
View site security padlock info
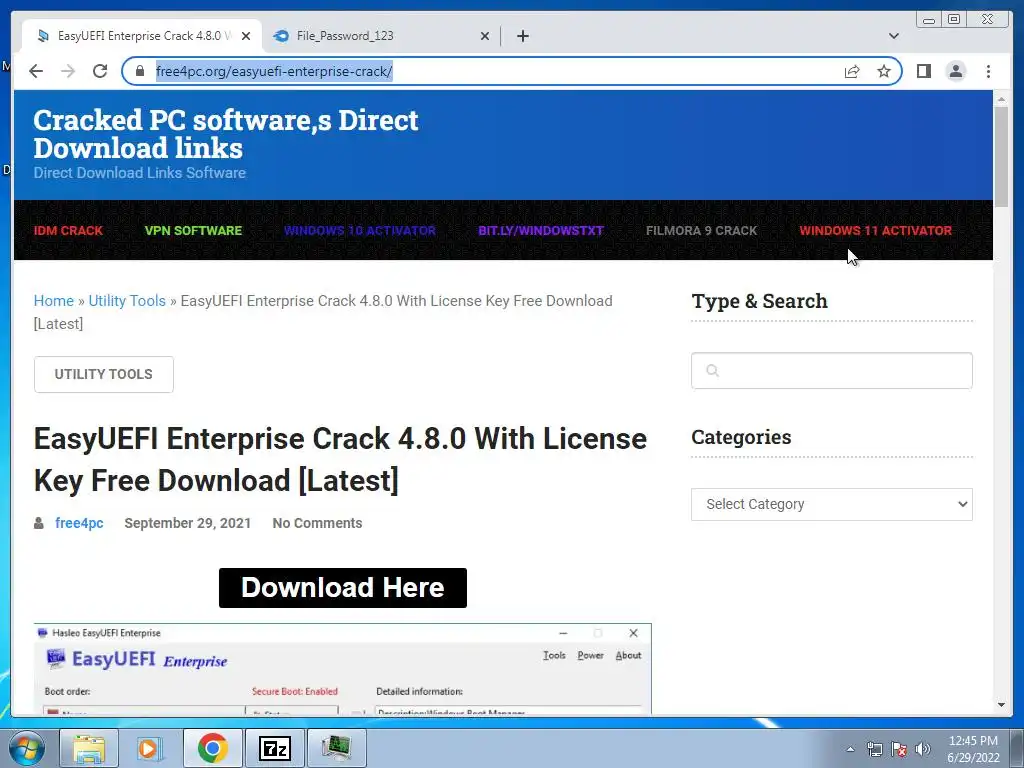pyautogui.click(x=140, y=71)
